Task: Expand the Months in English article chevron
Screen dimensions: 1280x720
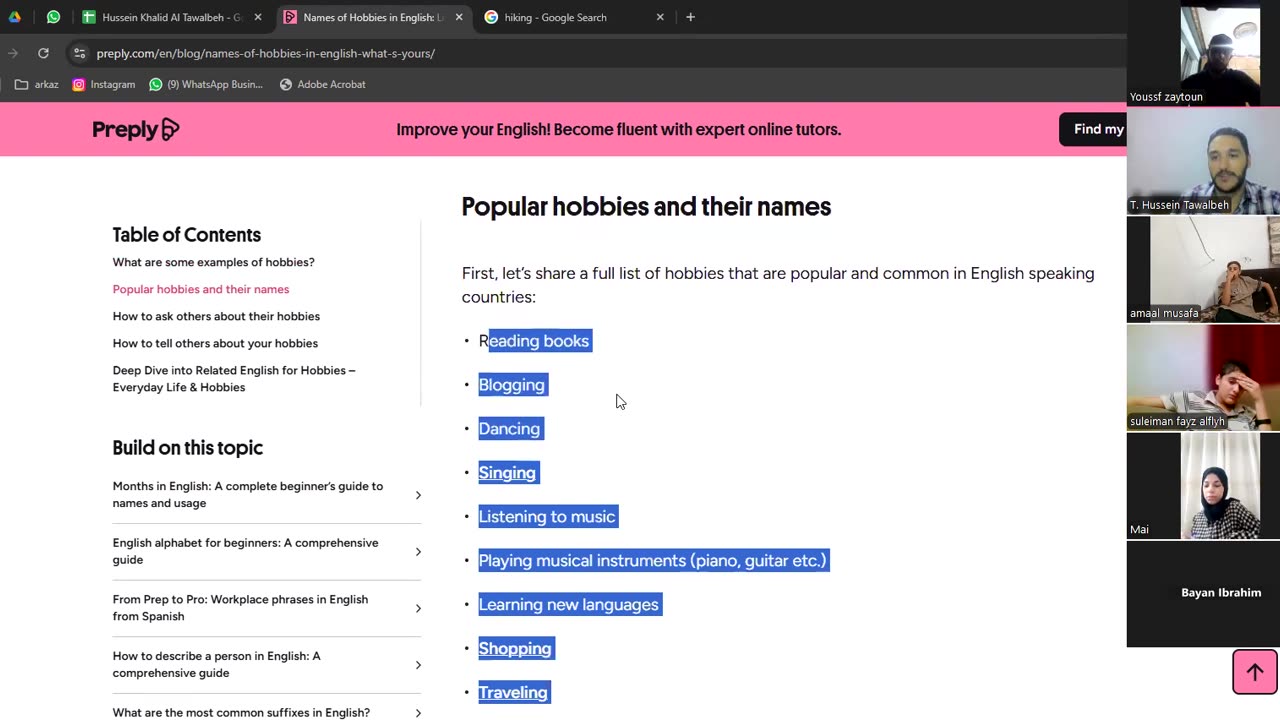Action: (418, 495)
